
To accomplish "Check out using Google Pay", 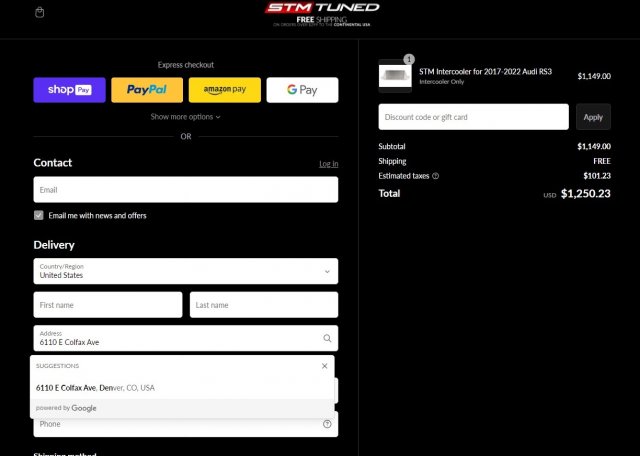I will (x=302, y=90).
